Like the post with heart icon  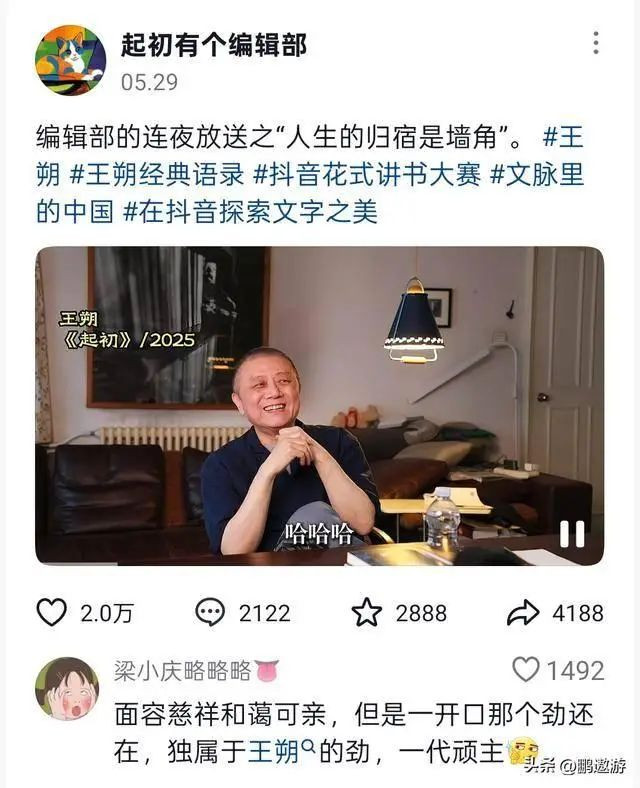click(x=52, y=613)
